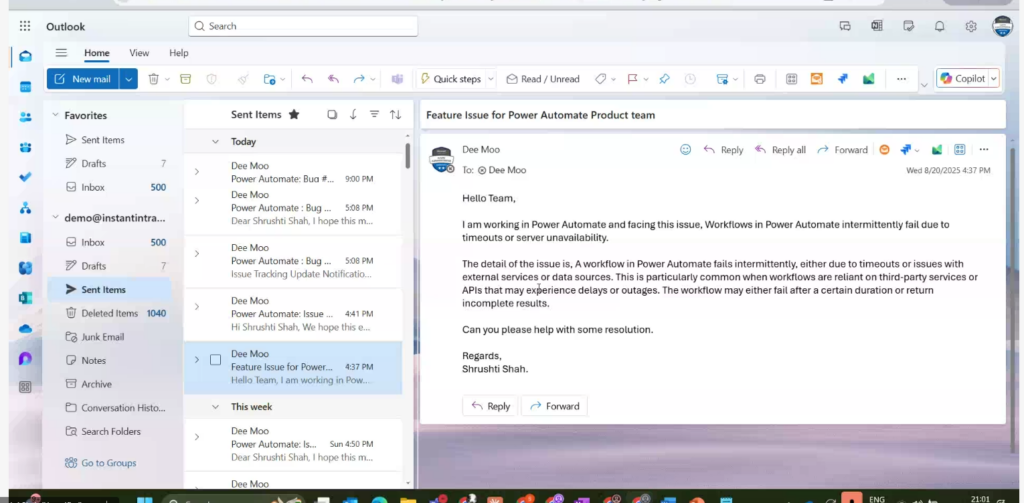The image size is (1024, 503).
Task: Open the Settings gear icon
Action: click(971, 26)
